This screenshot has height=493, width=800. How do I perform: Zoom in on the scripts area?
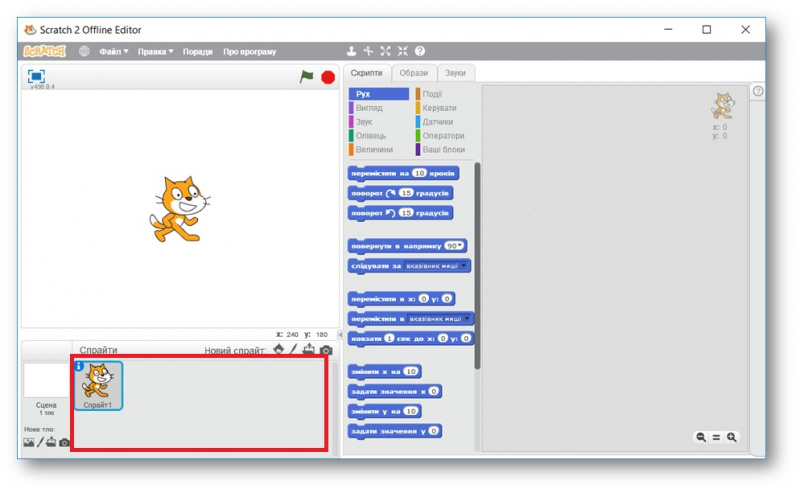click(732, 437)
